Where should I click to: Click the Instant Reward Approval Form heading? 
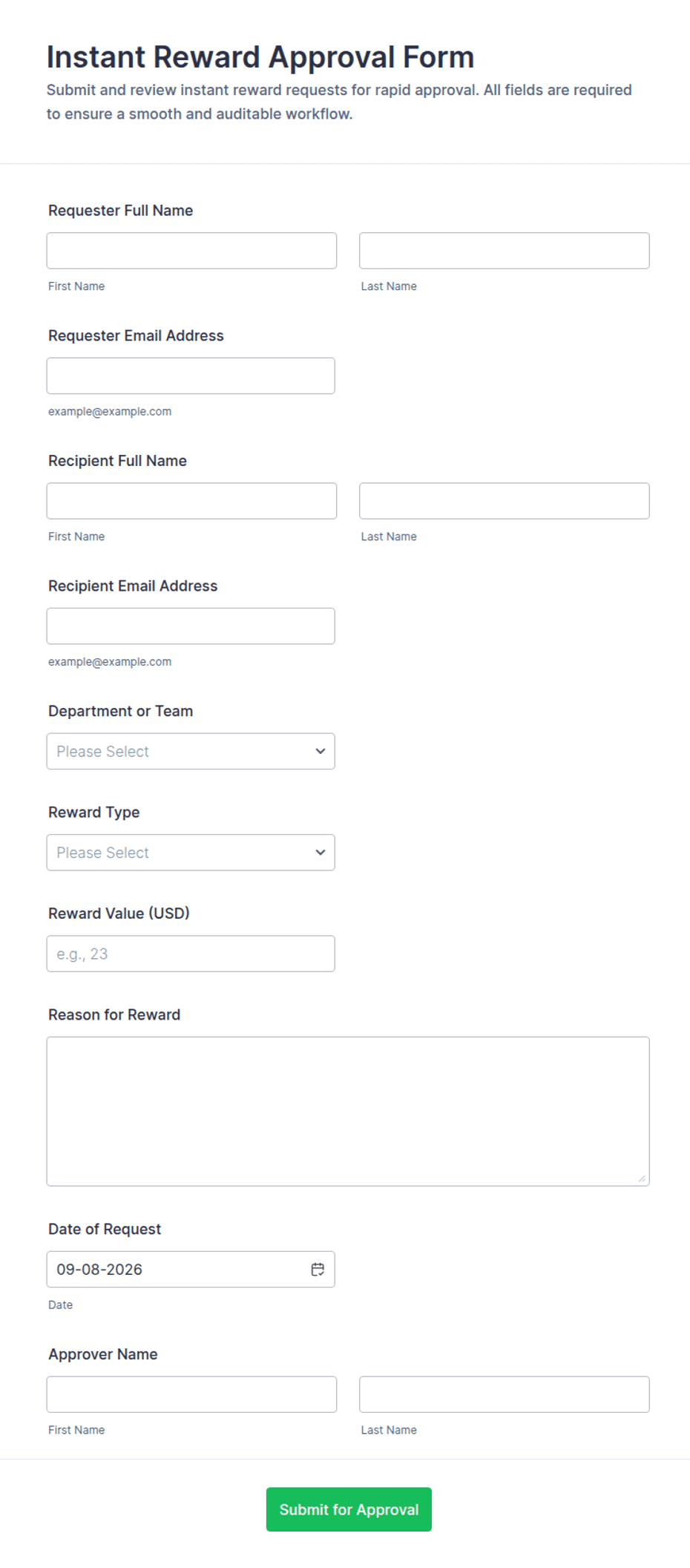[x=260, y=57]
